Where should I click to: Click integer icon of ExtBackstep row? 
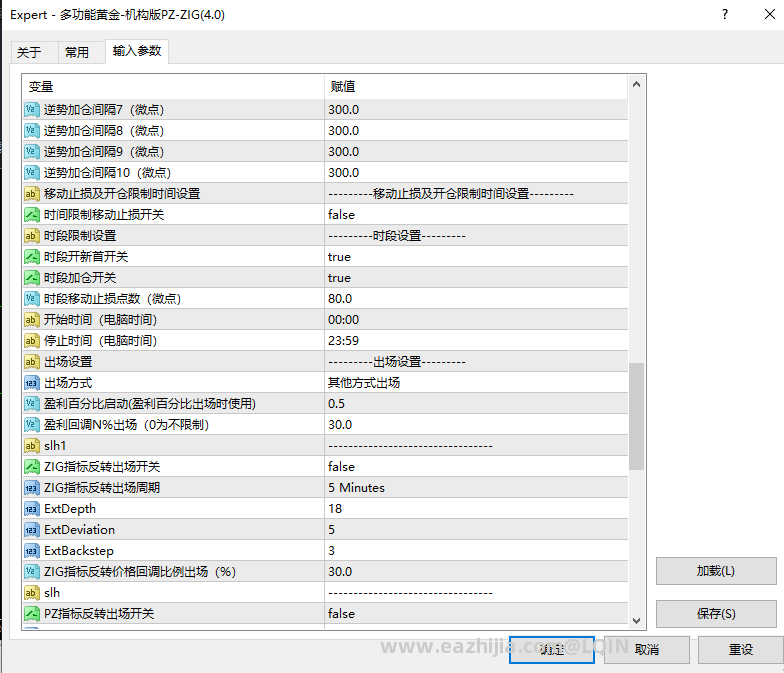pyautogui.click(x=32, y=550)
